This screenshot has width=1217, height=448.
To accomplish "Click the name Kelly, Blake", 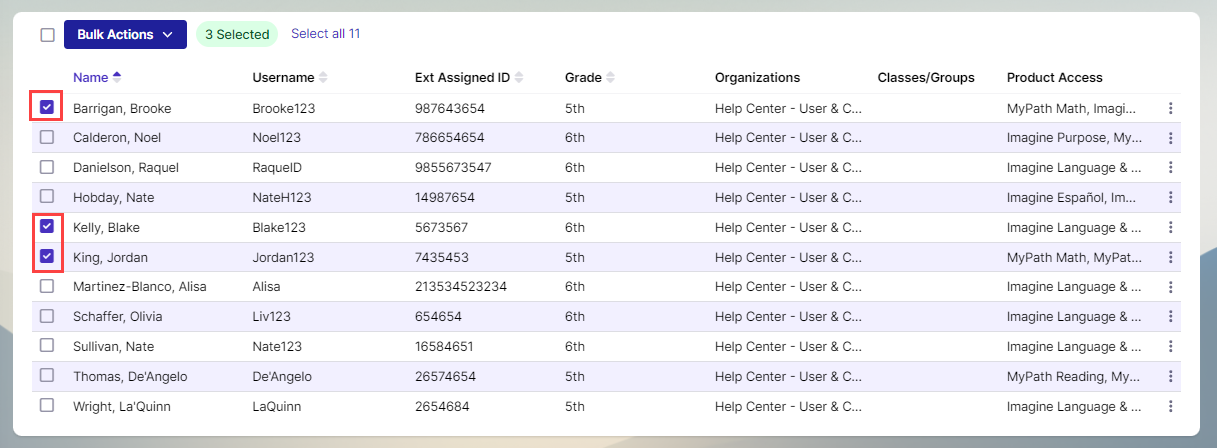I will click(106, 228).
